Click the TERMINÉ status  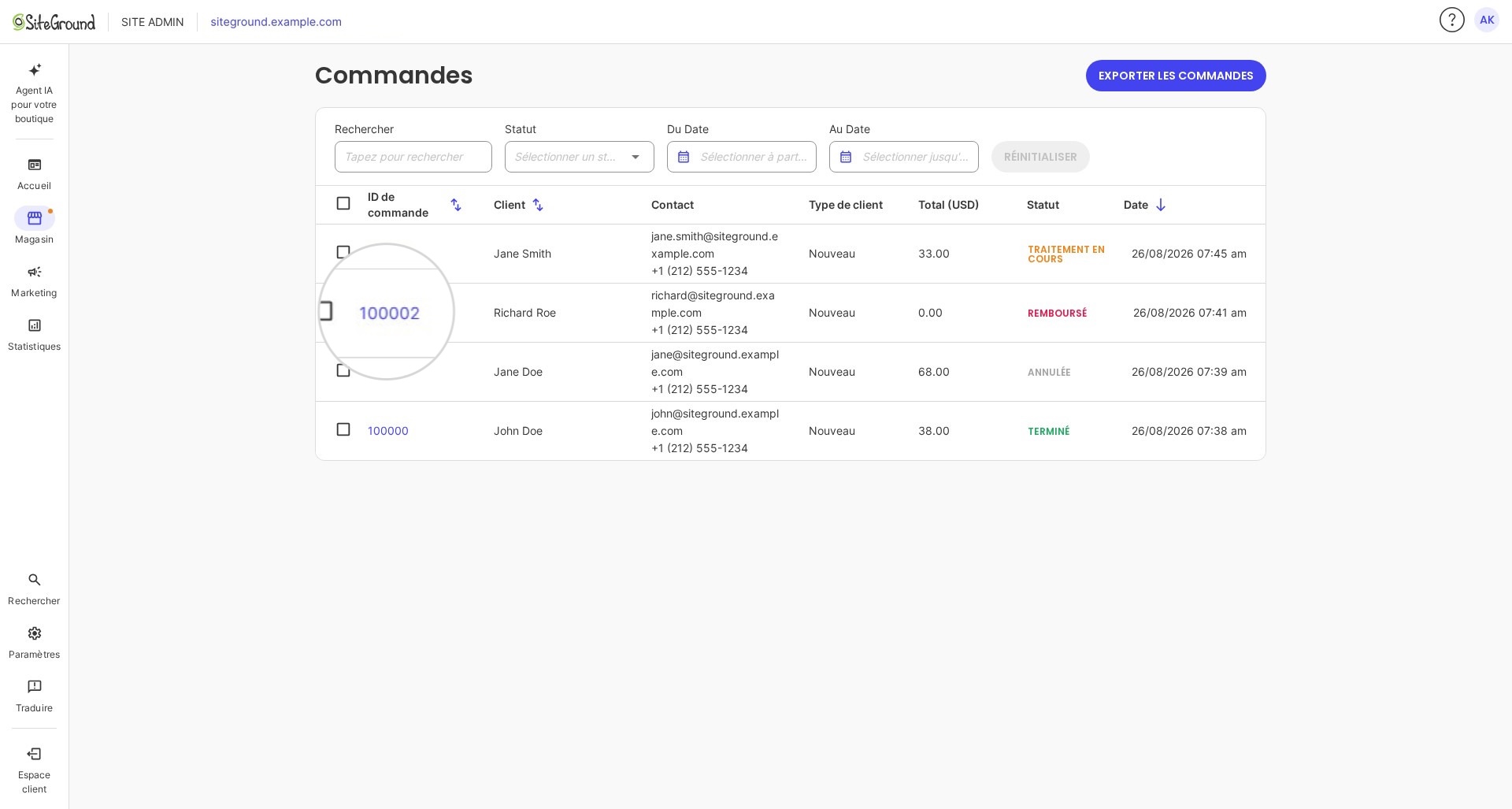click(x=1049, y=432)
